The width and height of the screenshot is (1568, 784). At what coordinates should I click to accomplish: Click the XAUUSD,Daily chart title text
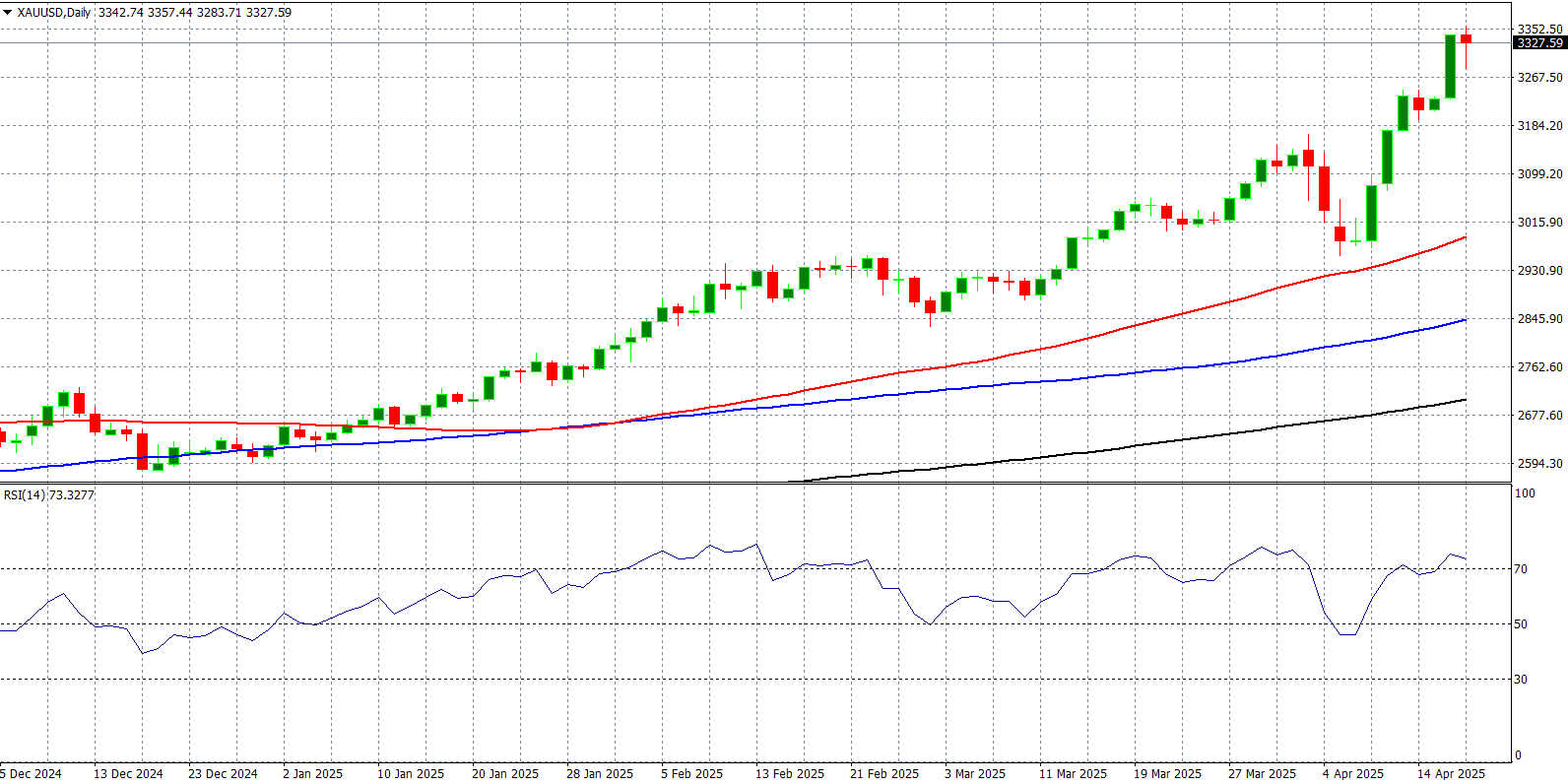54,13
